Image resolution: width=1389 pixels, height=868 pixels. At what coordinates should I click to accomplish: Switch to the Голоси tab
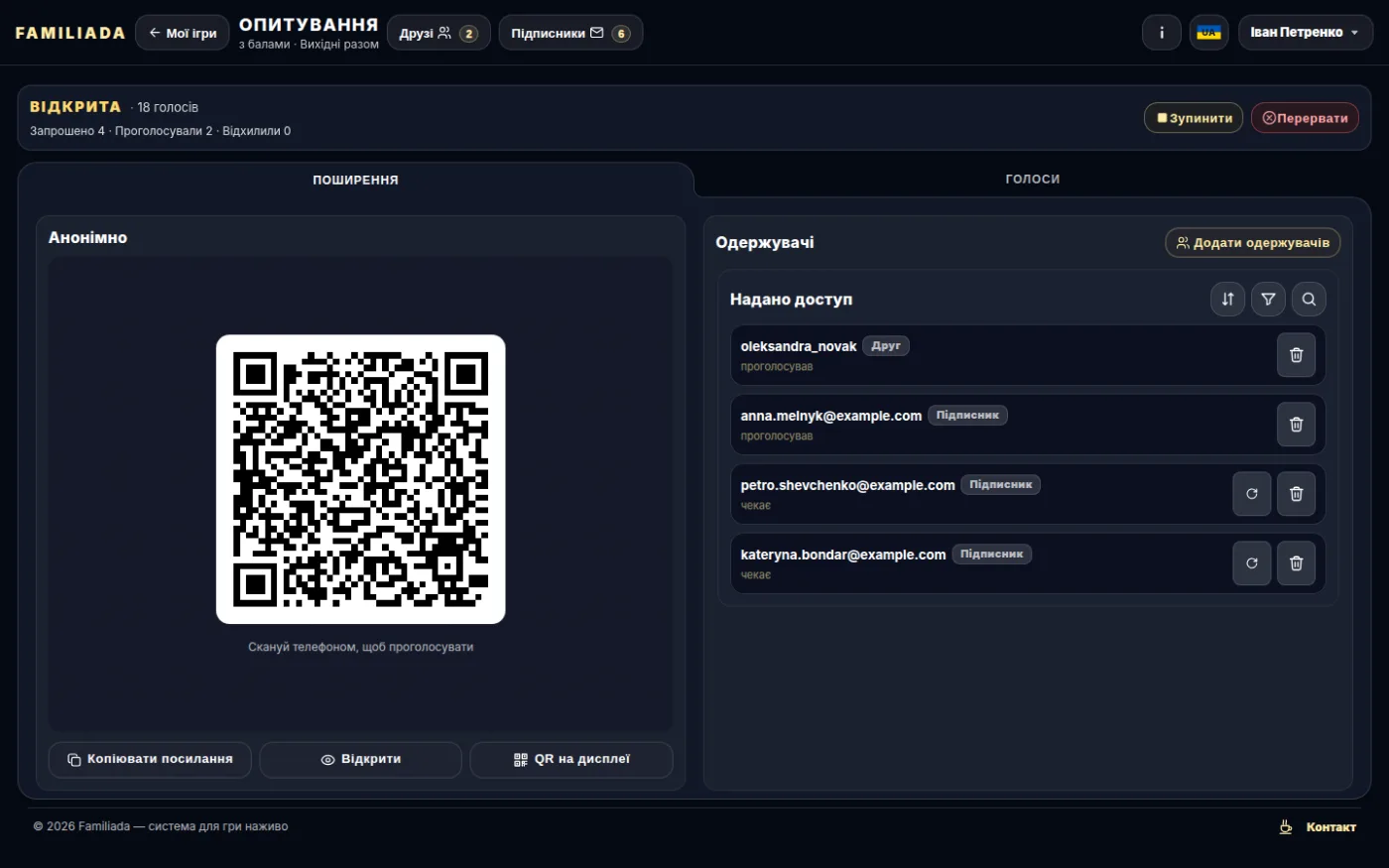coord(1033,180)
